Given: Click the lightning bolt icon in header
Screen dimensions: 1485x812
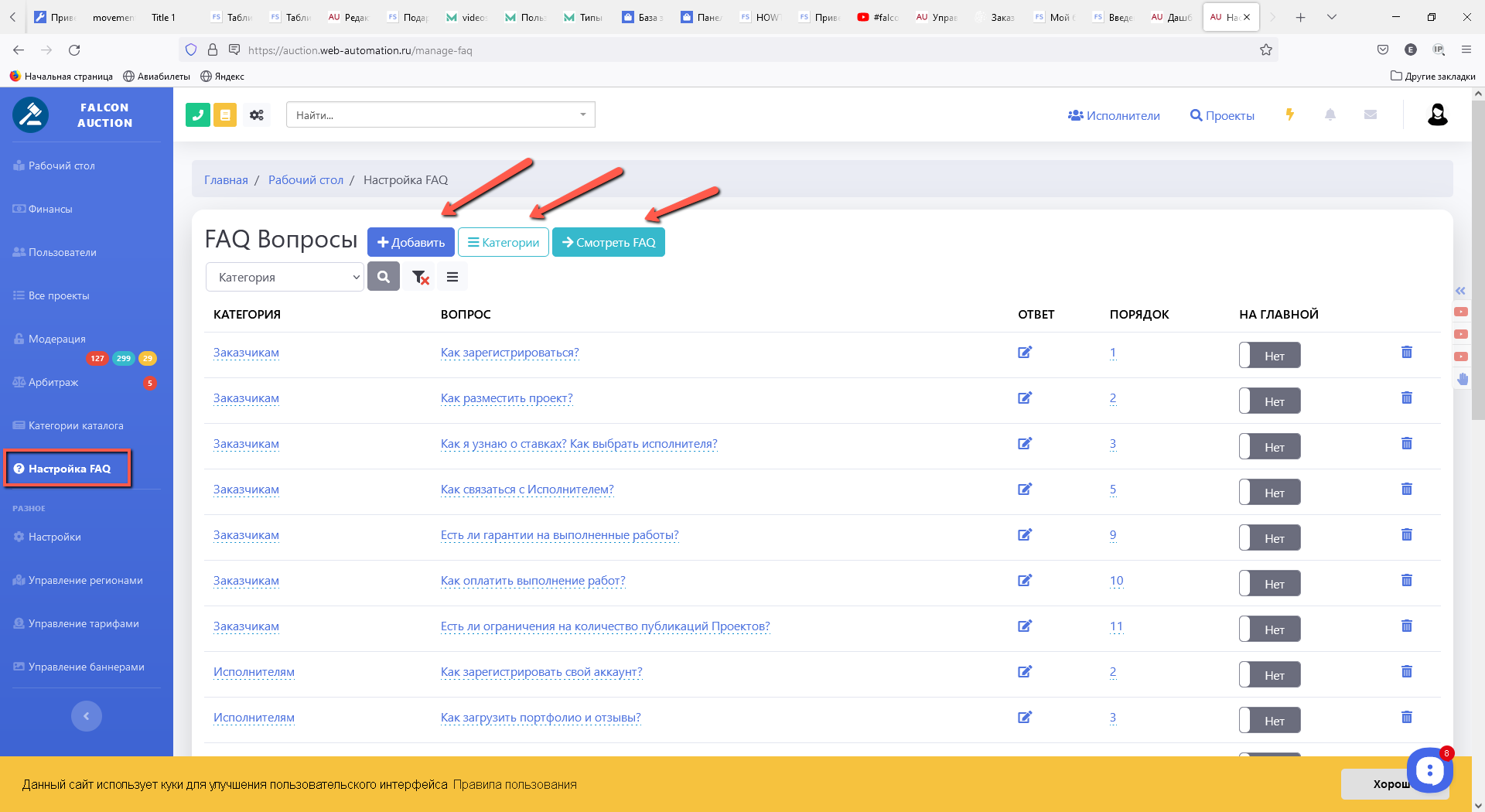Looking at the screenshot, I should pyautogui.click(x=1289, y=114).
